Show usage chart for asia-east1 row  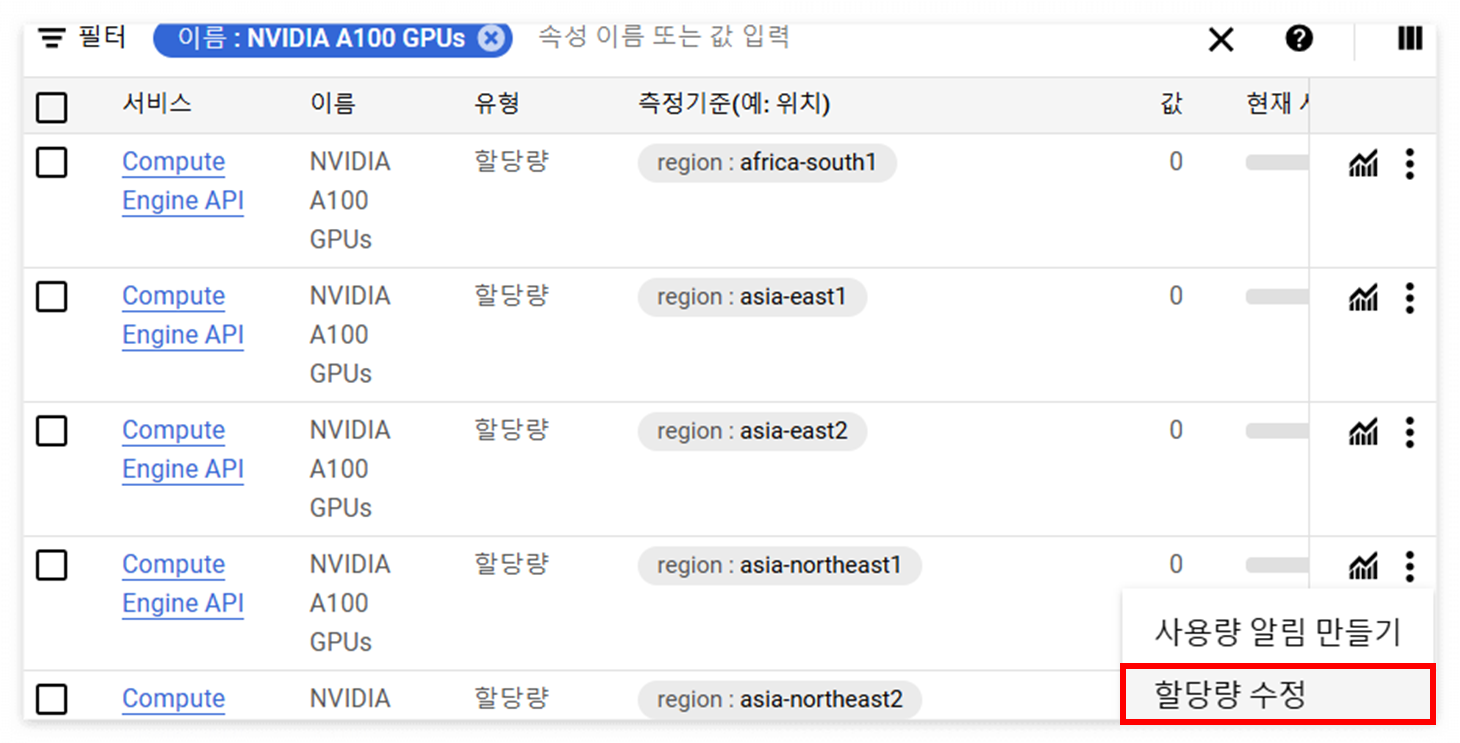pos(1363,297)
